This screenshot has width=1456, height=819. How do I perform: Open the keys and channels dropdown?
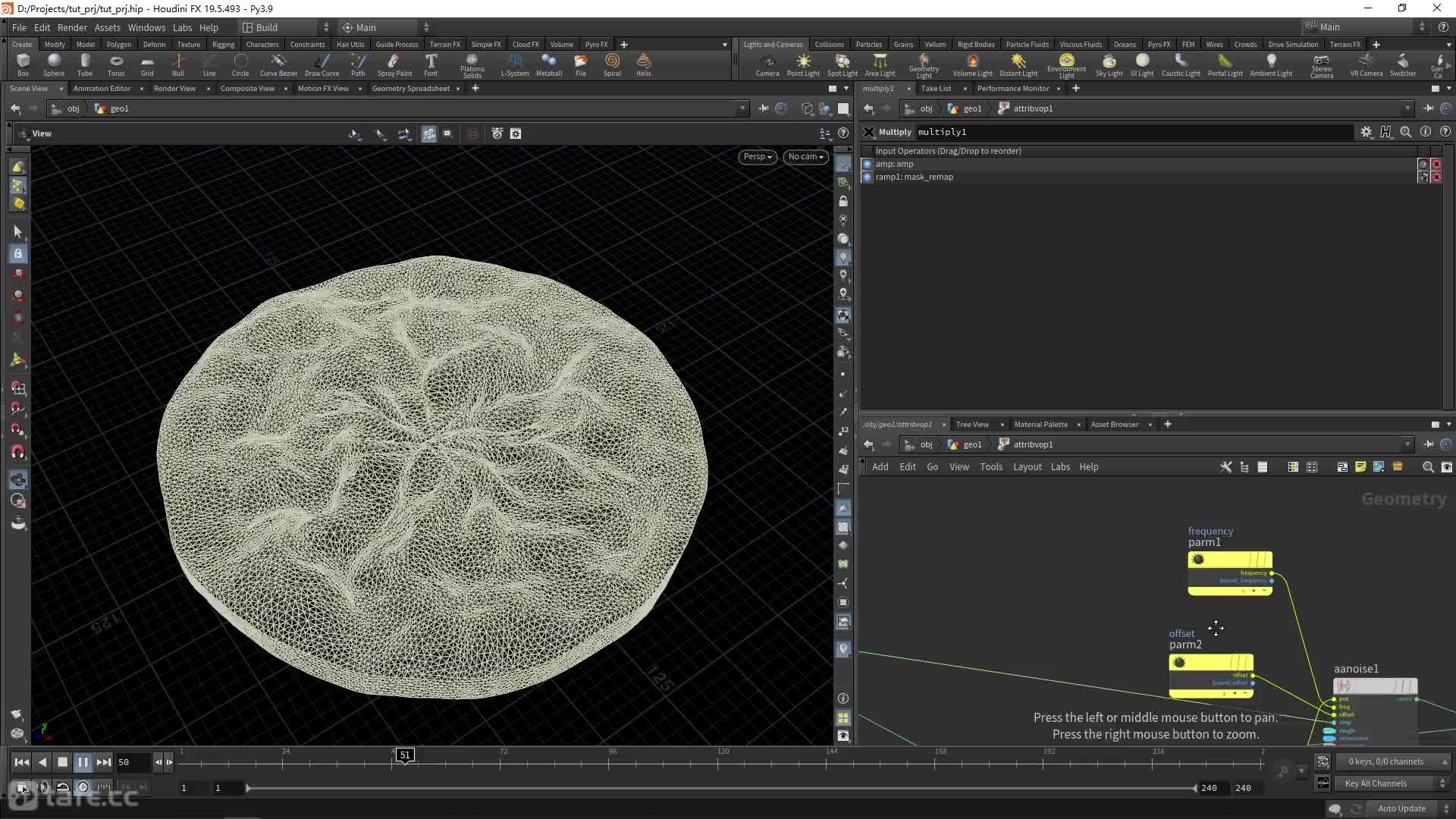(x=1394, y=761)
